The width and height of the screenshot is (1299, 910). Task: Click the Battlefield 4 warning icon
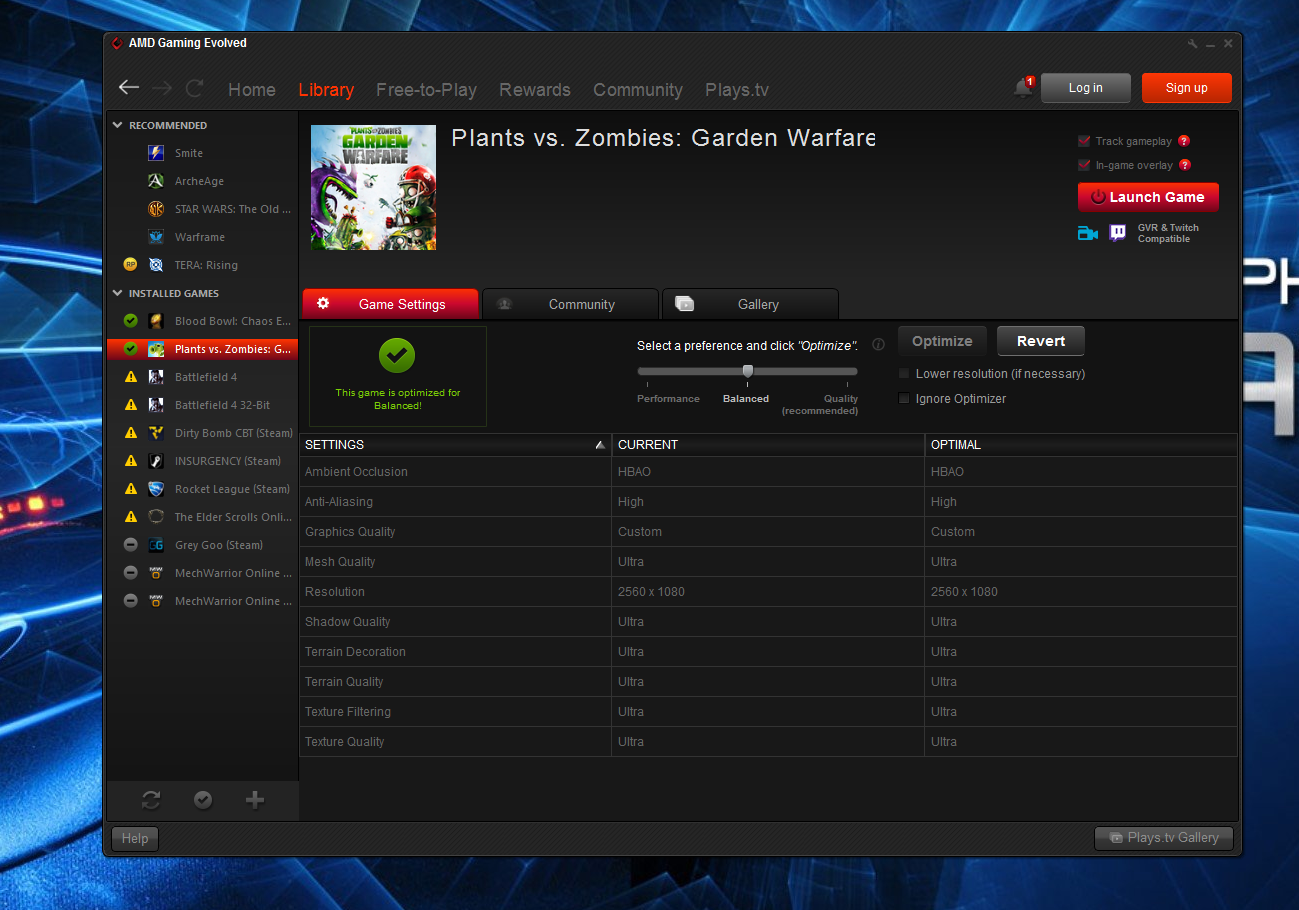130,377
